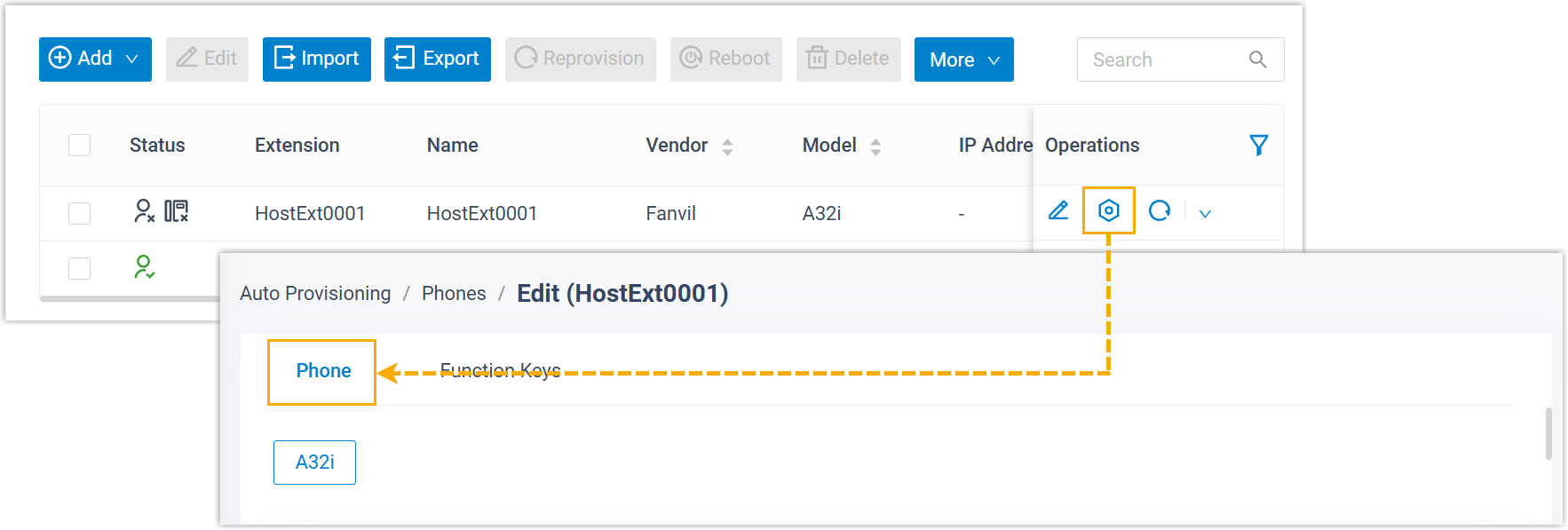The height and width of the screenshot is (530, 1568).
Task: Click the offline user status icon for HostExt0001
Action: (144, 211)
